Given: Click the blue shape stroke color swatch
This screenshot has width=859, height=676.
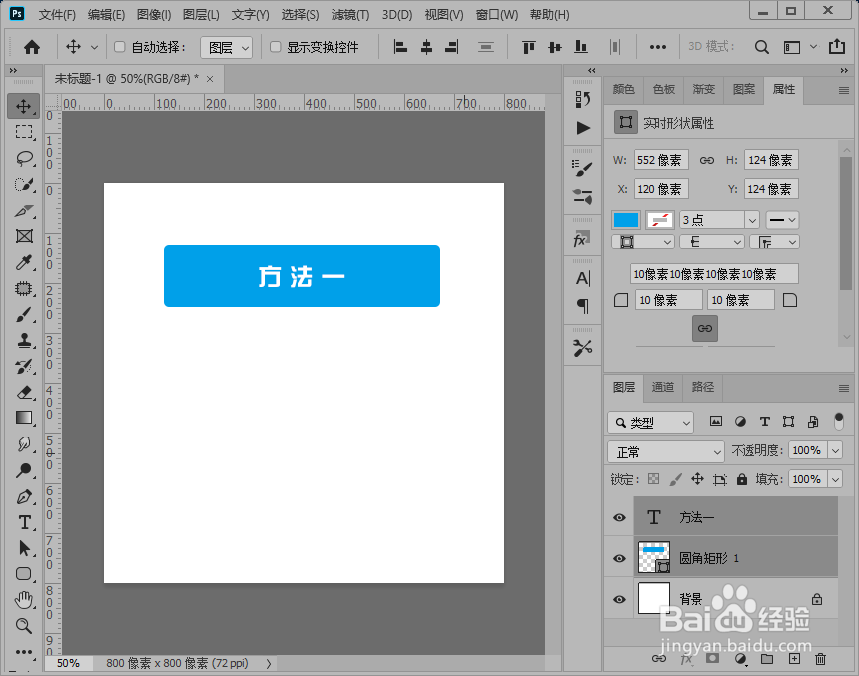Looking at the screenshot, I should pos(626,219).
